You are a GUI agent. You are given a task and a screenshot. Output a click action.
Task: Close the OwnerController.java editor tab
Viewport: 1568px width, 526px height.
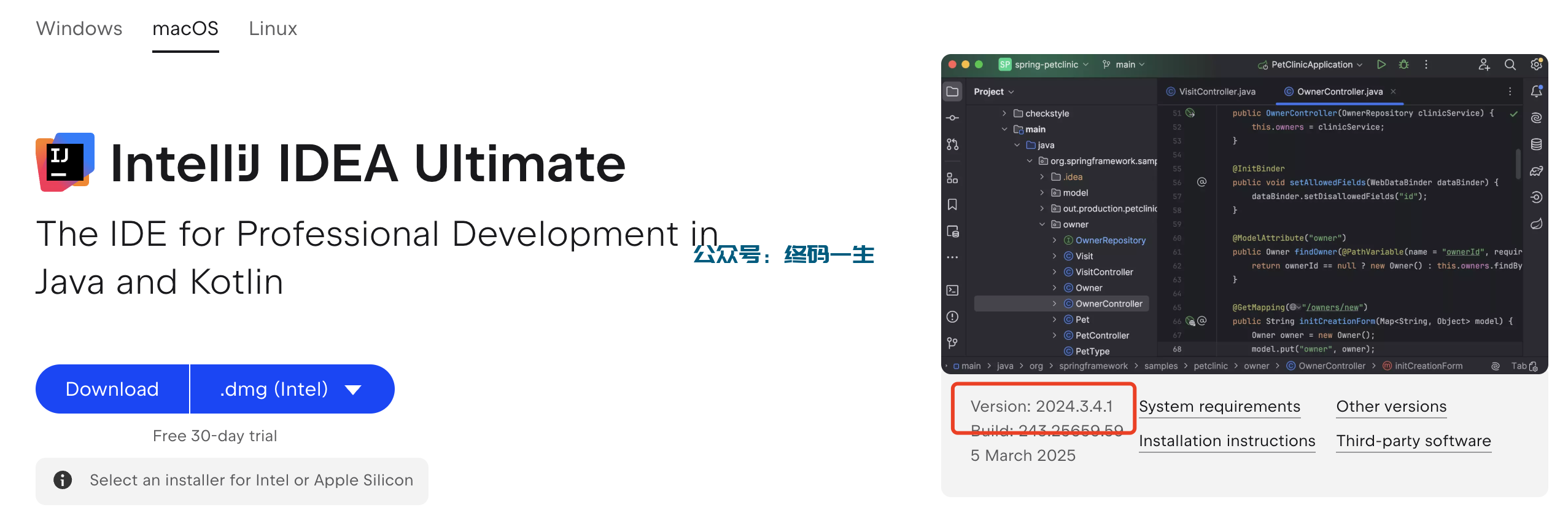click(1393, 92)
